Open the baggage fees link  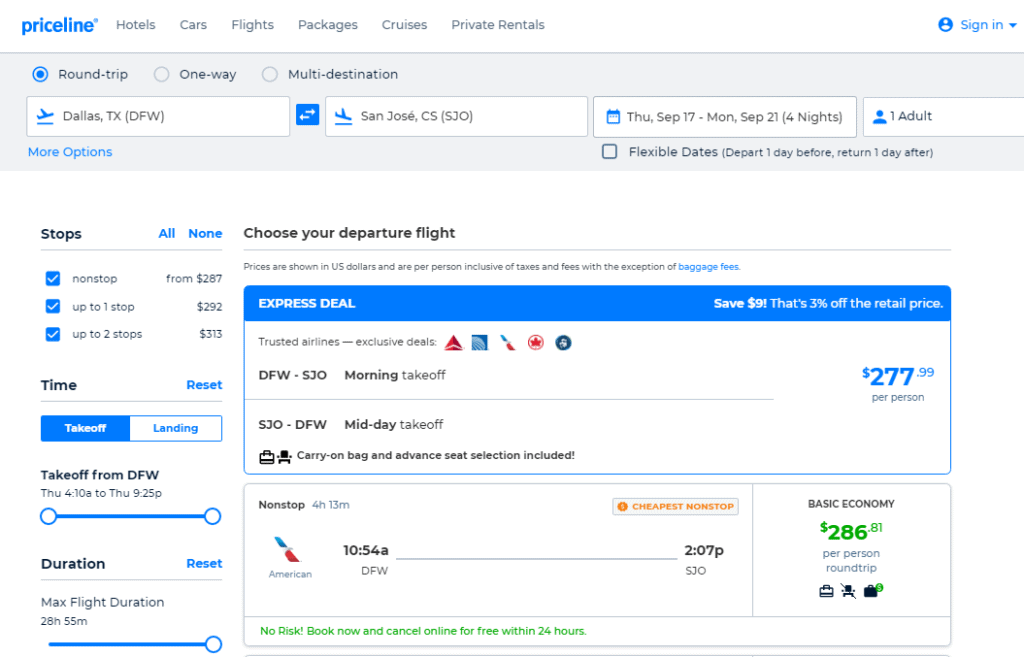709,267
